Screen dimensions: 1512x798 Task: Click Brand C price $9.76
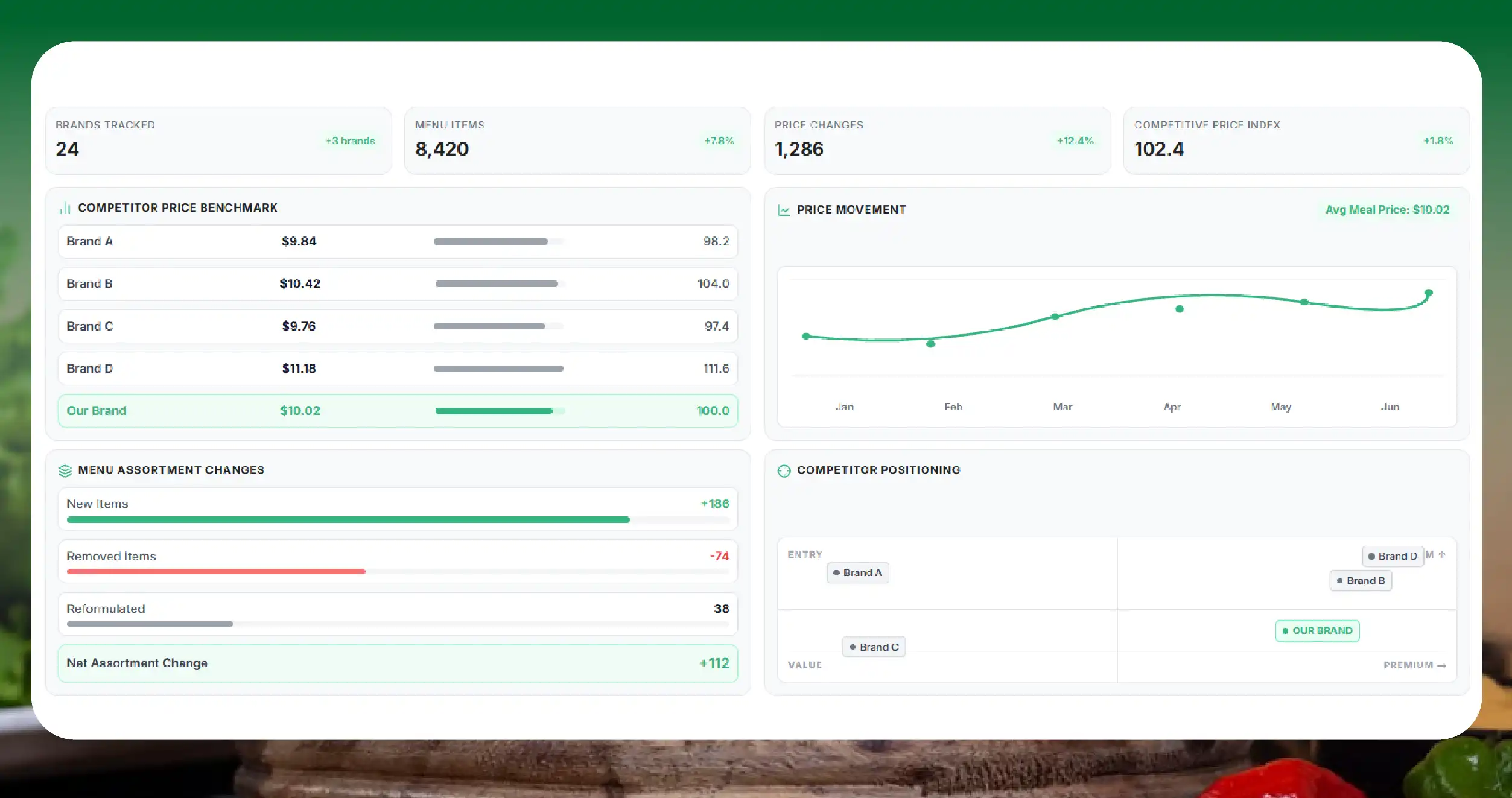tap(299, 326)
